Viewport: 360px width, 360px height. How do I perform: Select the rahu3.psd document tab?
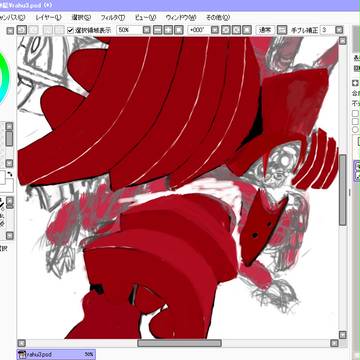point(56,354)
